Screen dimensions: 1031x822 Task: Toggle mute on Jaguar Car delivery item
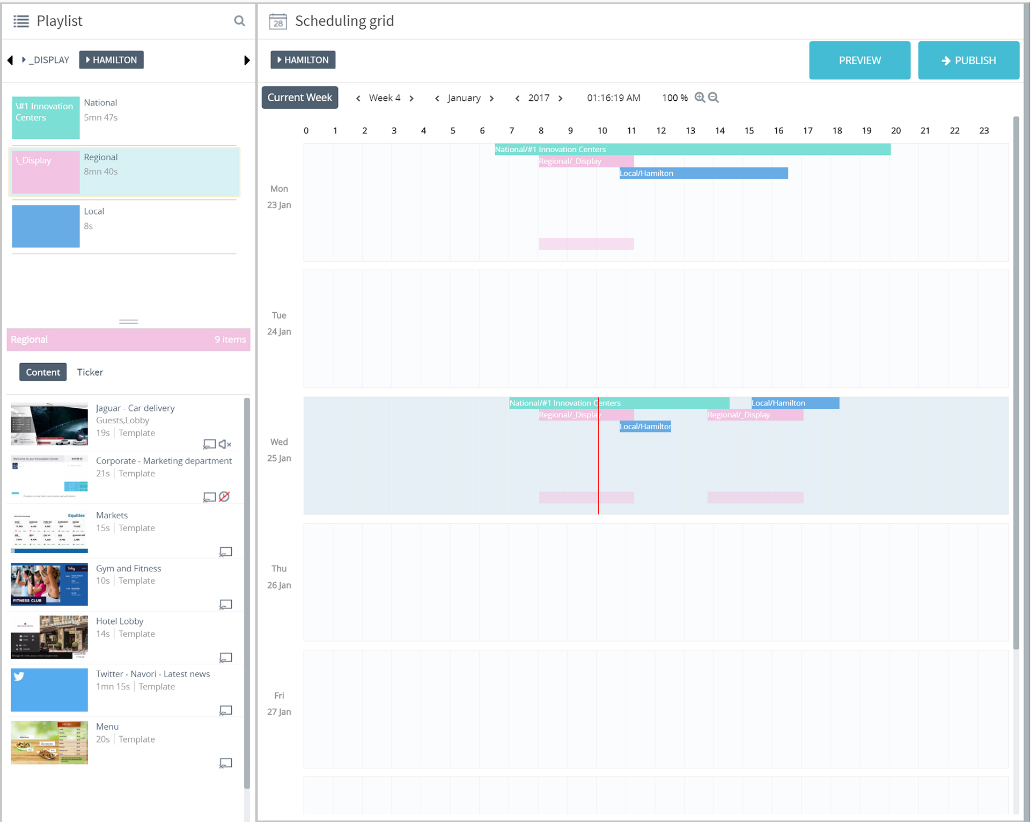pyautogui.click(x=225, y=444)
